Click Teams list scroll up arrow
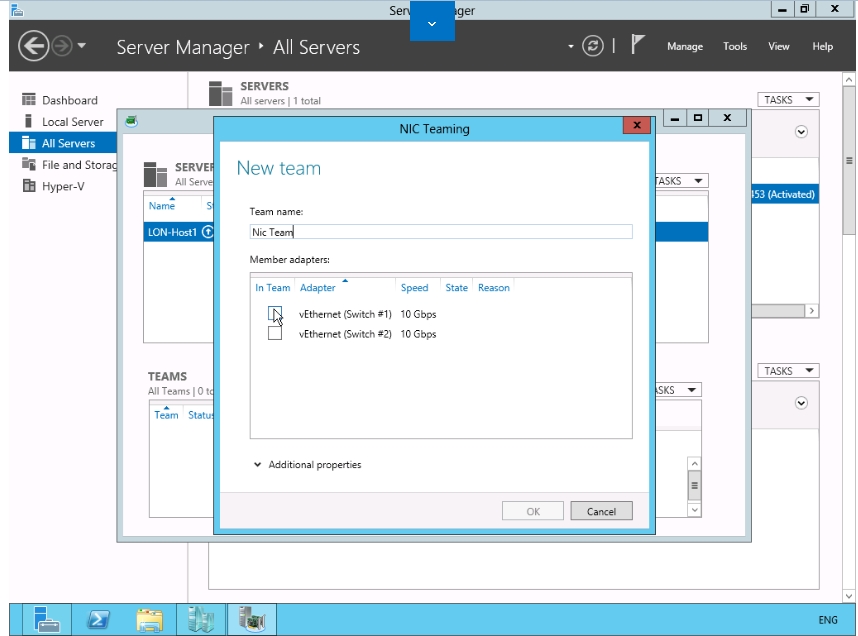Viewport: 858px width, 636px height. 694,464
